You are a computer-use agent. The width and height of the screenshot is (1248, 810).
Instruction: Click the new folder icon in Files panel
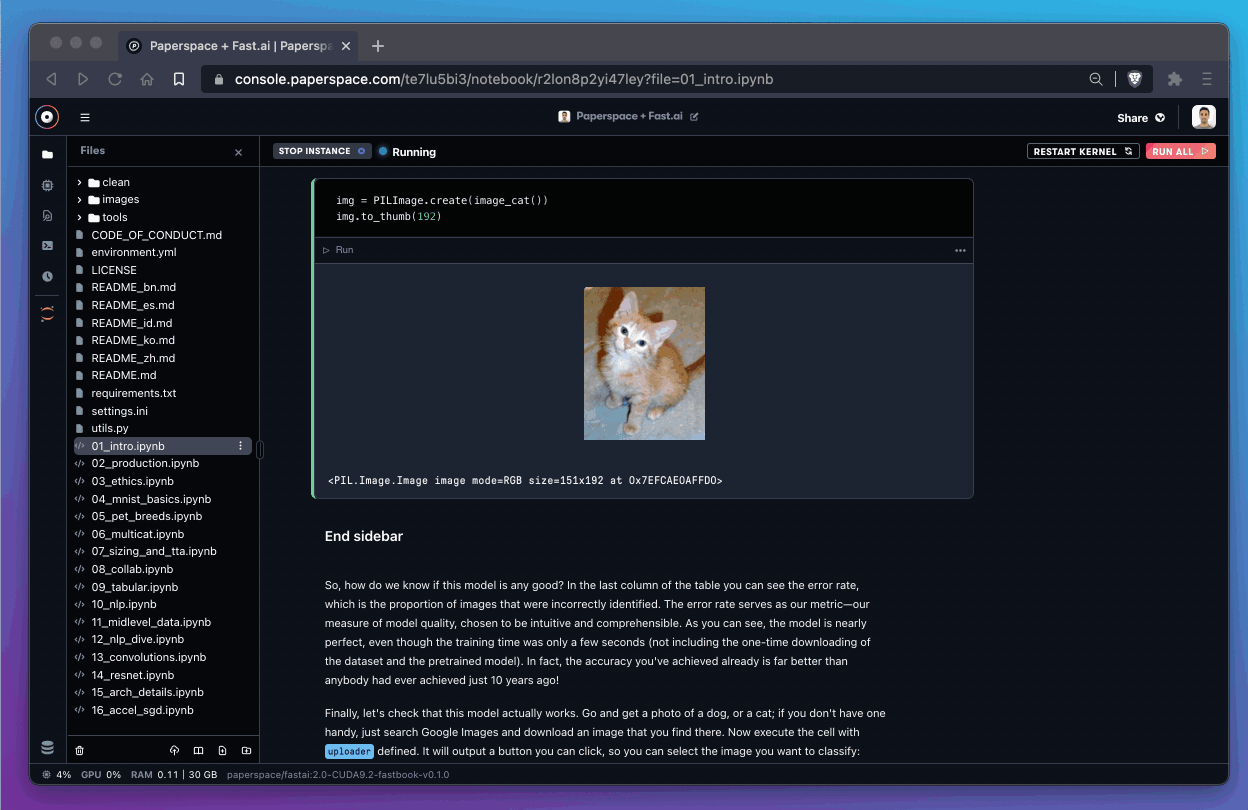click(246, 750)
